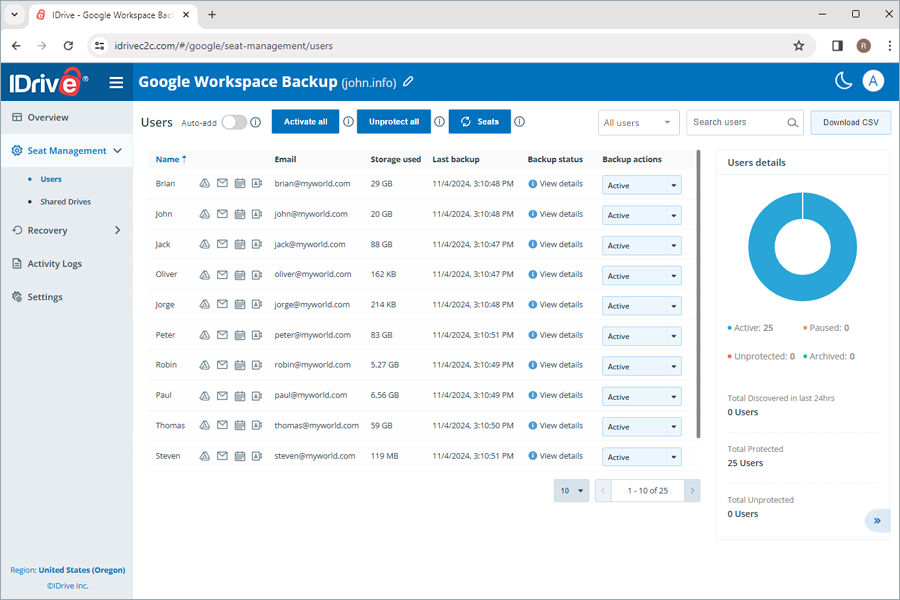Image resolution: width=900 pixels, height=600 pixels.
Task: Click the Unprotect all button
Action: pyautogui.click(x=394, y=122)
